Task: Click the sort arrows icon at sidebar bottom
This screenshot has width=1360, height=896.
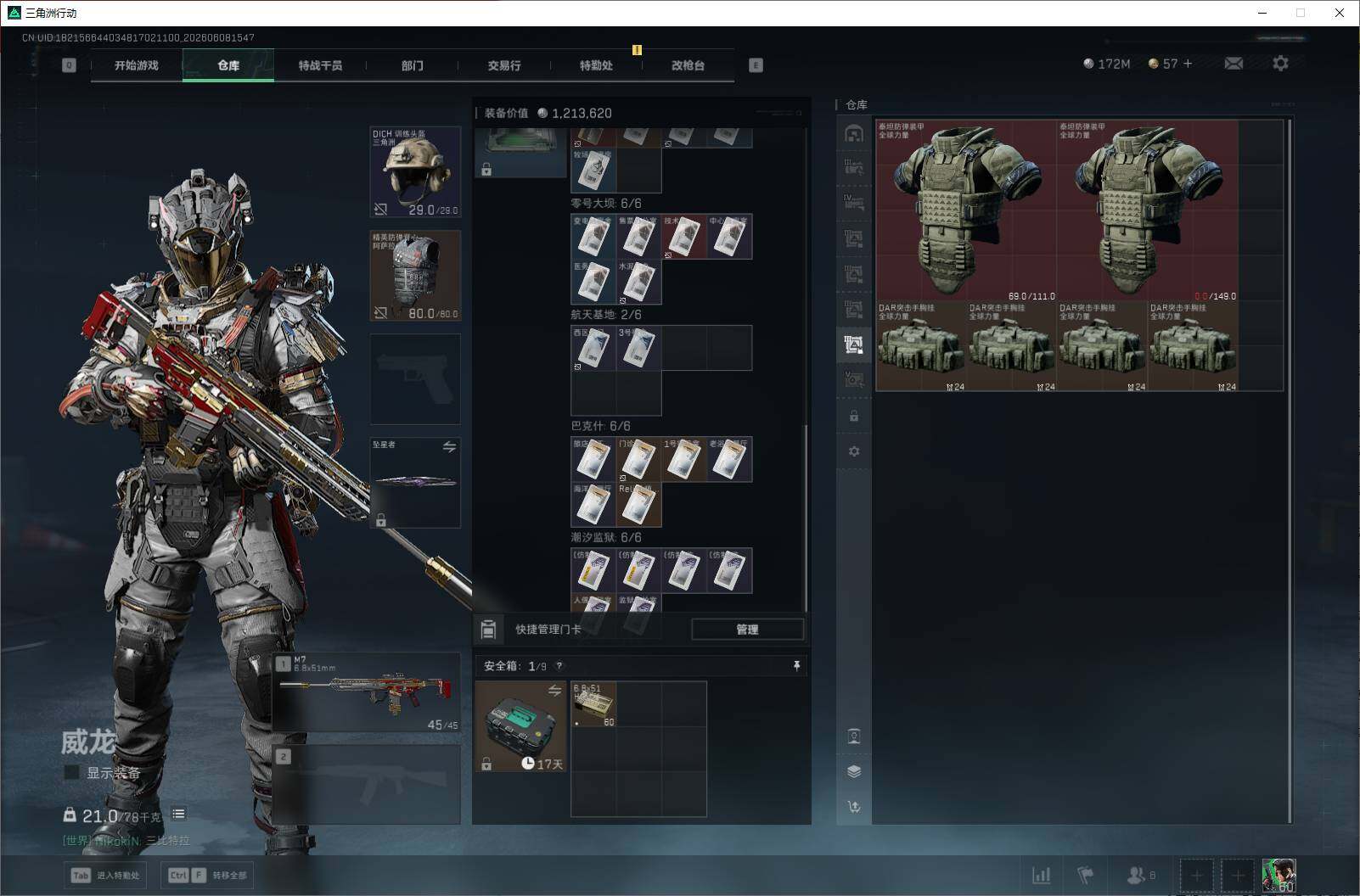Action: click(854, 807)
